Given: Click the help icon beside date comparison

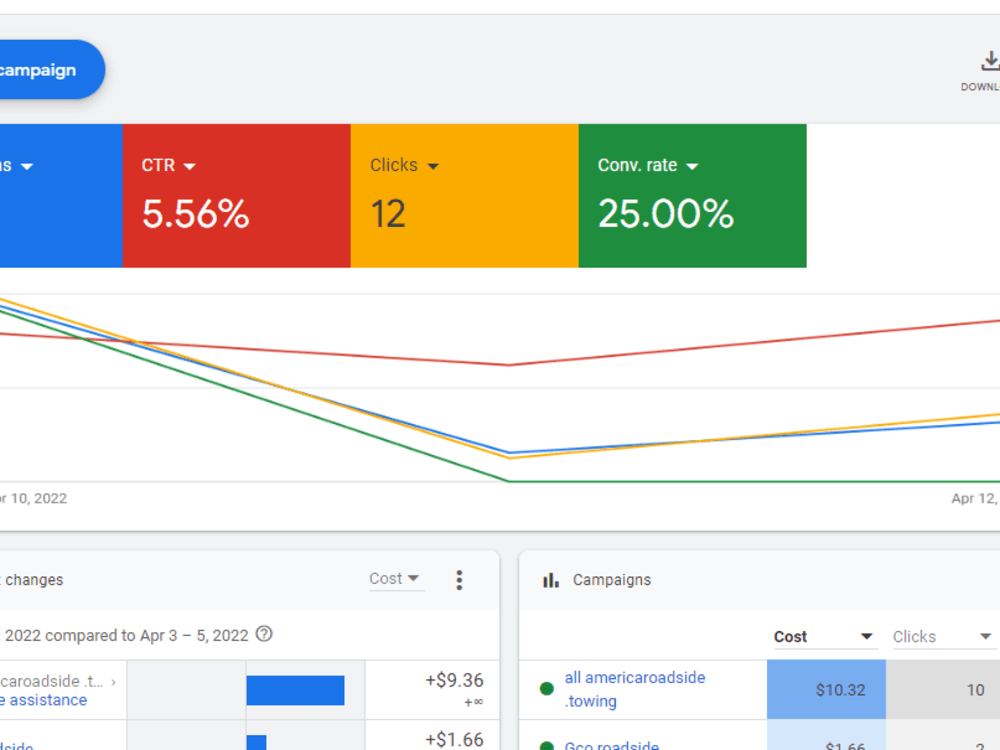Looking at the screenshot, I should 264,634.
